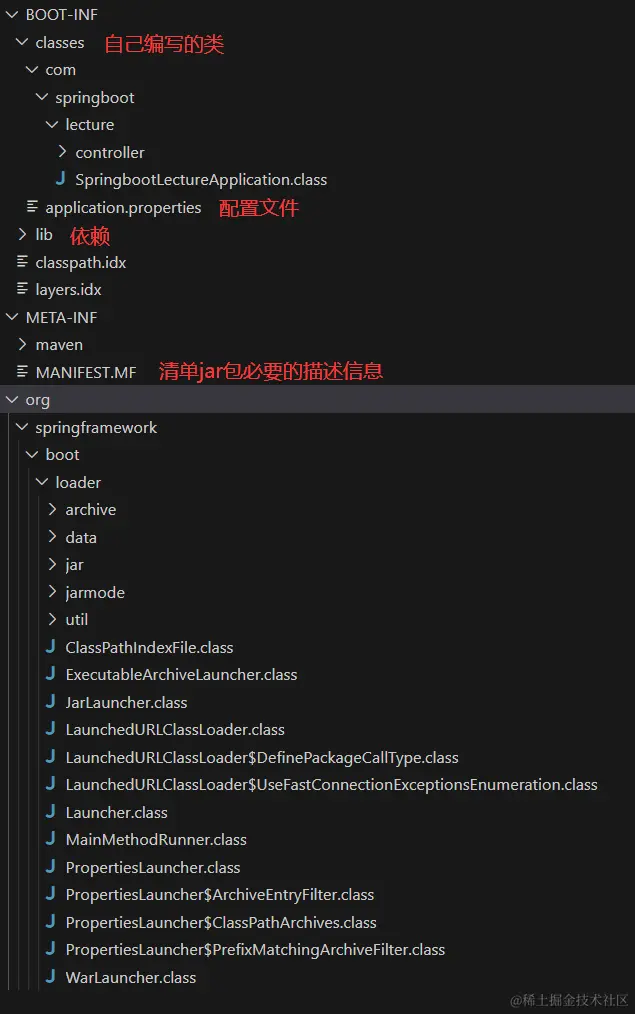Click the Java icon beside ExecutableArchiveLauncher.class
This screenshot has width=635, height=1014.
click(50, 673)
